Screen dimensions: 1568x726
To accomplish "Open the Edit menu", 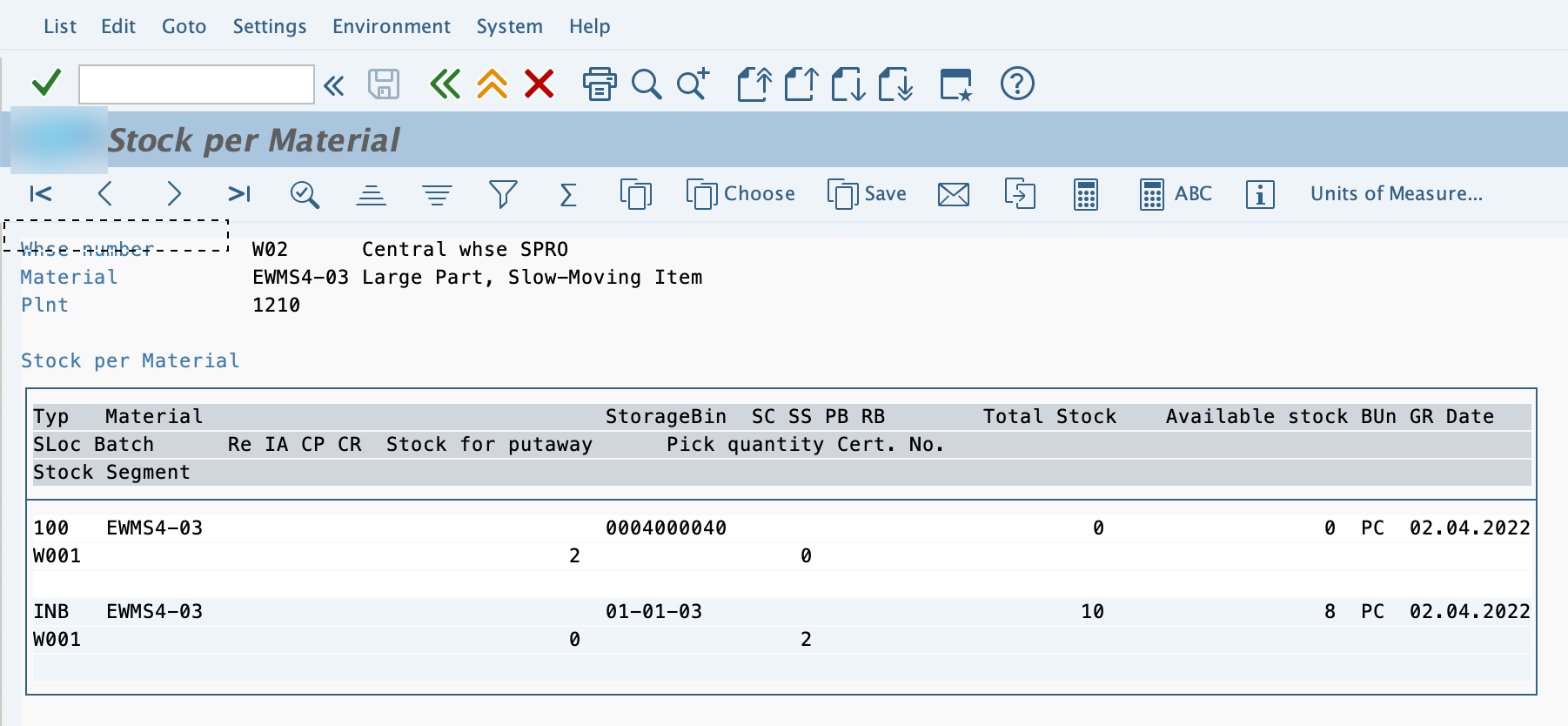I will pyautogui.click(x=118, y=26).
